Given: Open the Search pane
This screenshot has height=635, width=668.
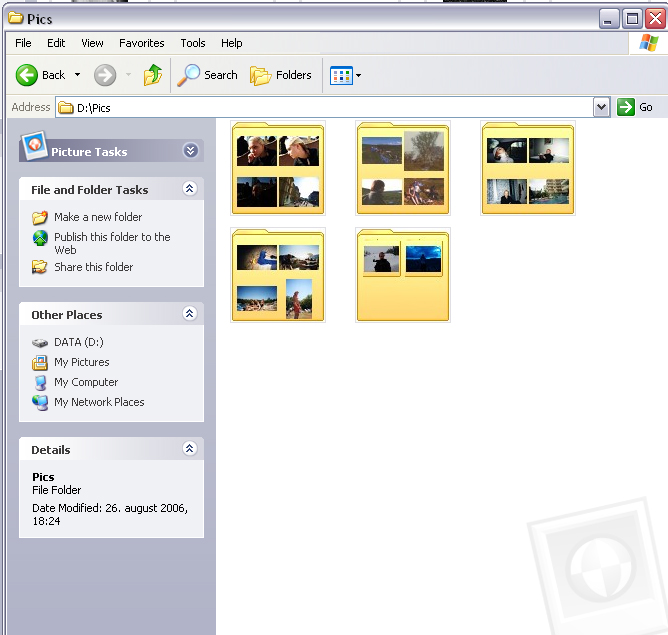Looking at the screenshot, I should [207, 75].
